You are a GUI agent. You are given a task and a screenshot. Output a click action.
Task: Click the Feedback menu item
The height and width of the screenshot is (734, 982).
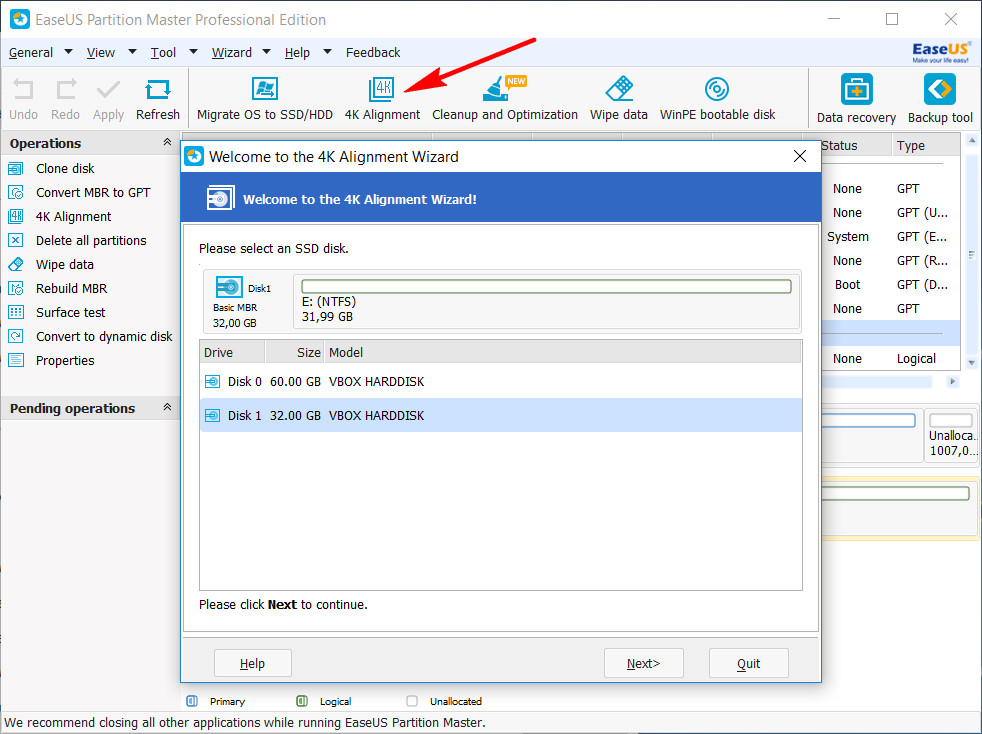(373, 53)
